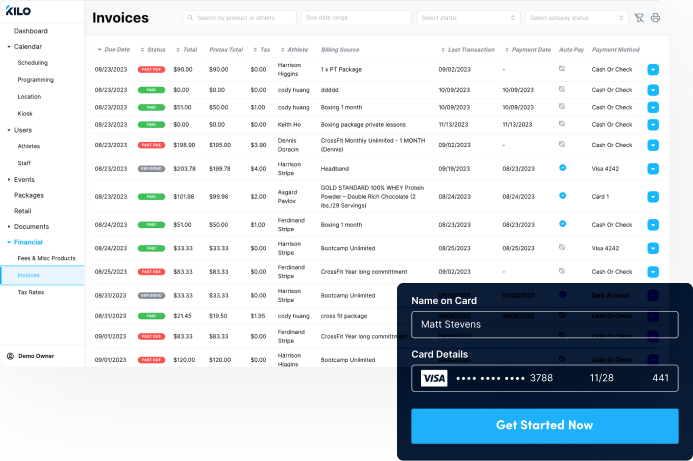Screen dimensions: 693x461
Task: Toggle auto pay for the Headband invoice
Action: 562,168
